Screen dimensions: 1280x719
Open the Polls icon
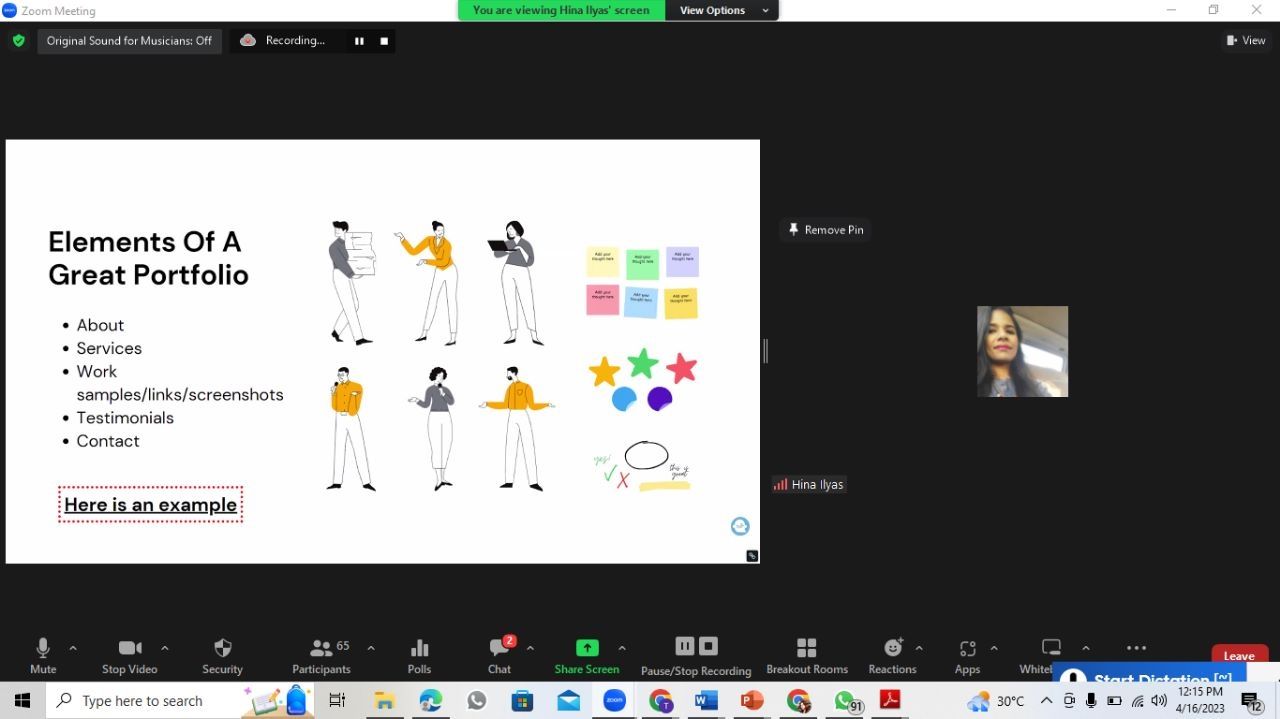[x=419, y=655]
